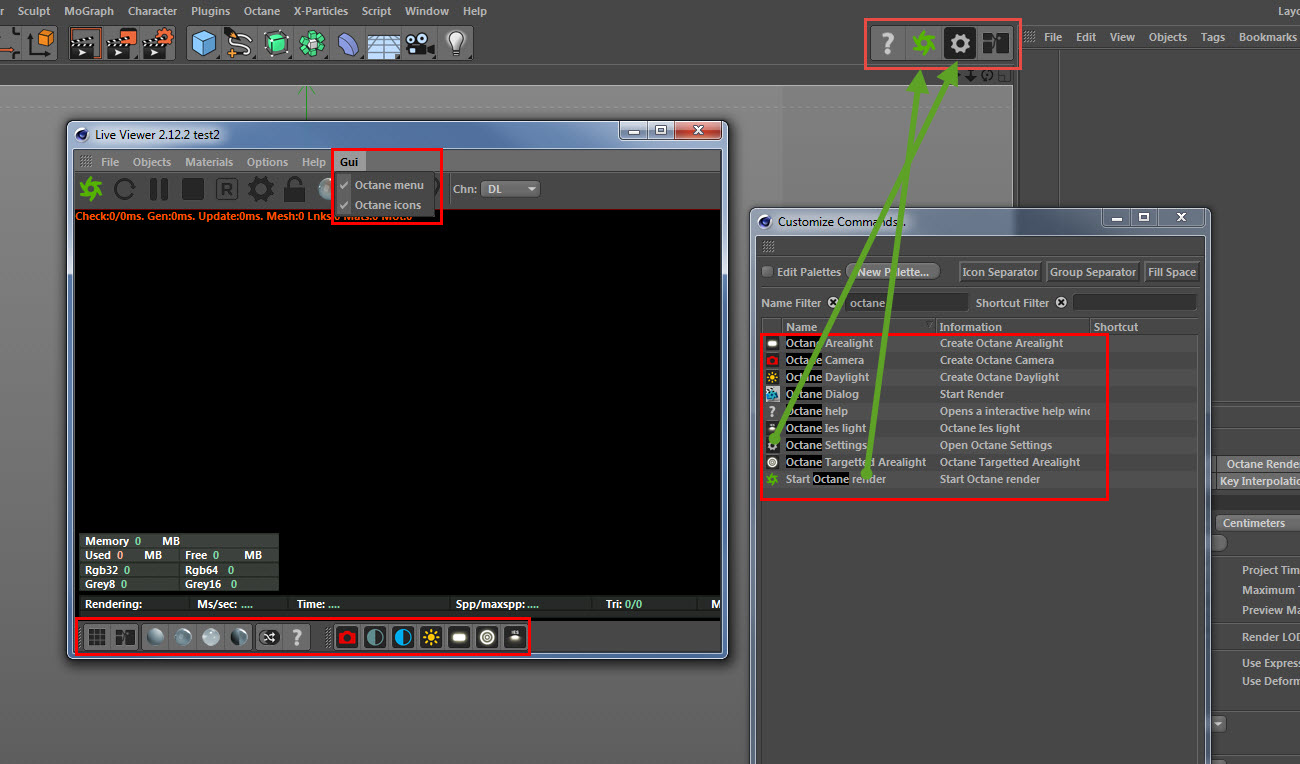Pause the Live Viewer render
The height and width of the screenshot is (764, 1300).
[159, 188]
